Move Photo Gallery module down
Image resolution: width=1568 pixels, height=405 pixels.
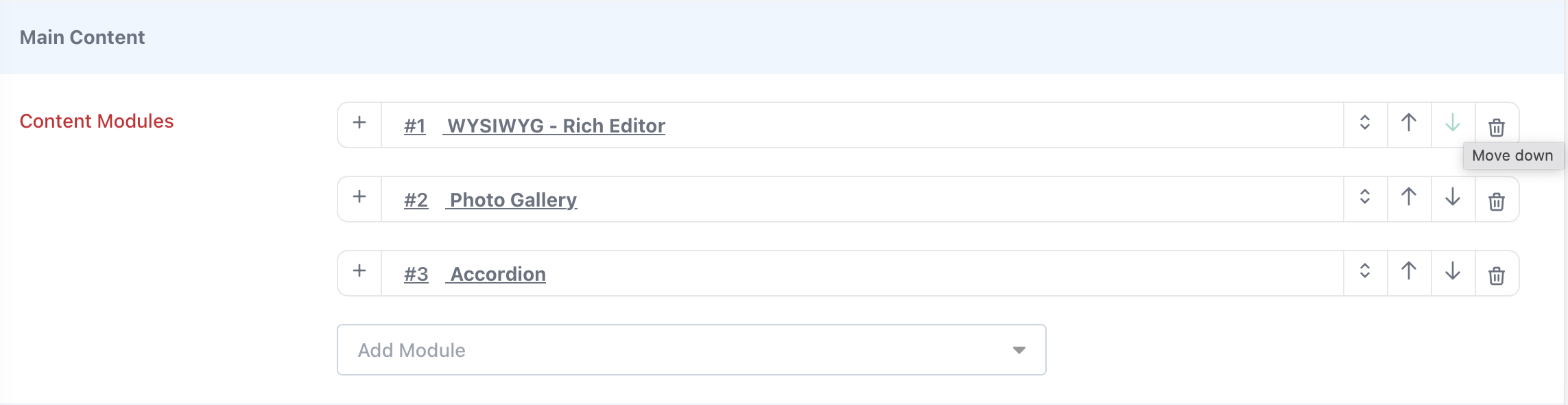click(x=1453, y=198)
